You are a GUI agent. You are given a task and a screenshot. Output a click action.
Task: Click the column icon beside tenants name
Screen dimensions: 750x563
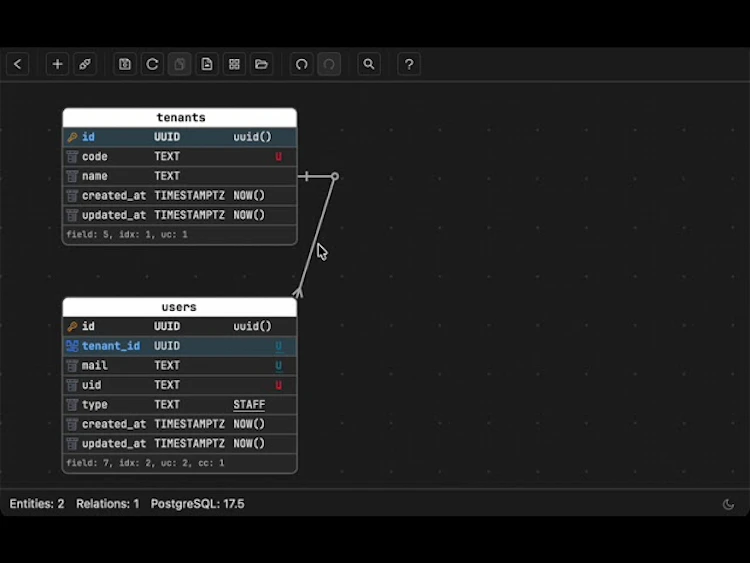click(72, 176)
